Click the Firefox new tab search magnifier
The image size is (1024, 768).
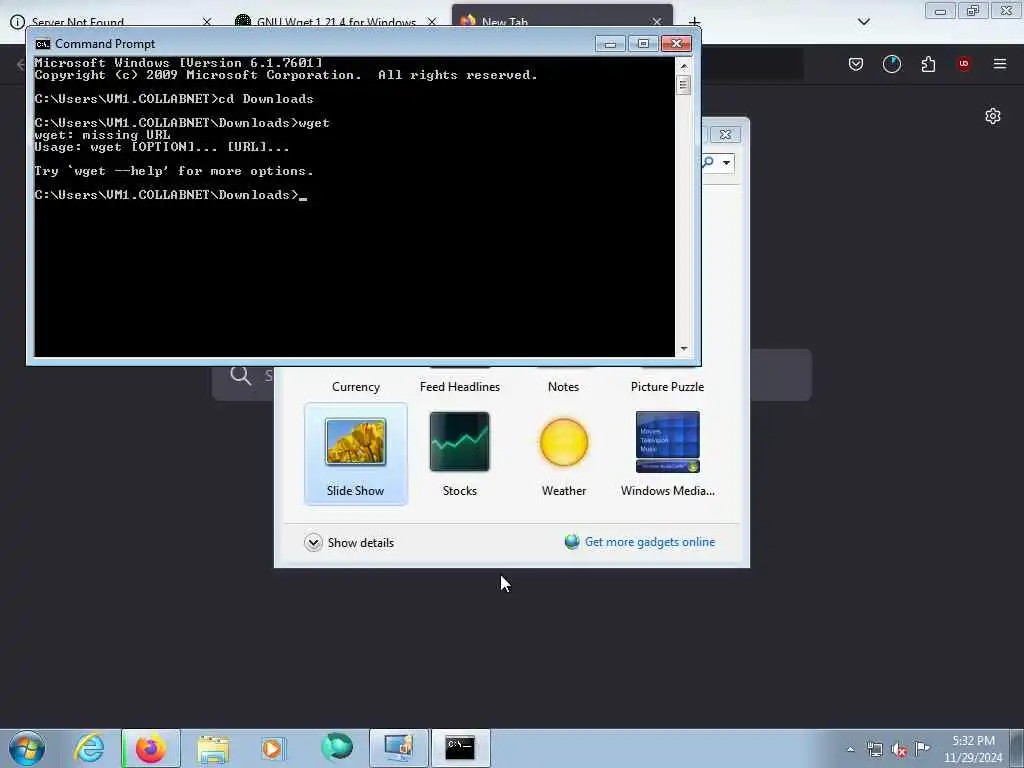240,375
